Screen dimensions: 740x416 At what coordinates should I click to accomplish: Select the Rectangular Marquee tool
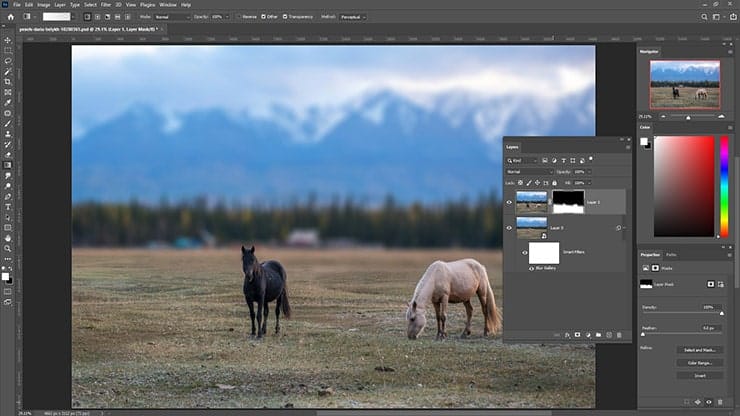(x=8, y=51)
